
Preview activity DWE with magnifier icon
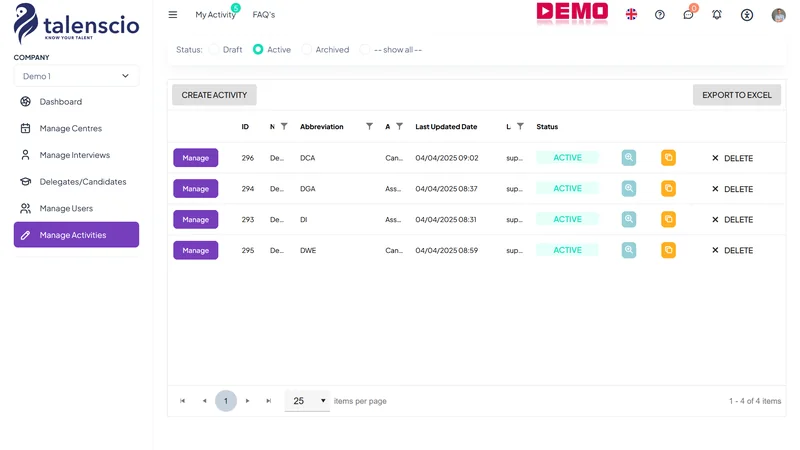click(x=629, y=250)
